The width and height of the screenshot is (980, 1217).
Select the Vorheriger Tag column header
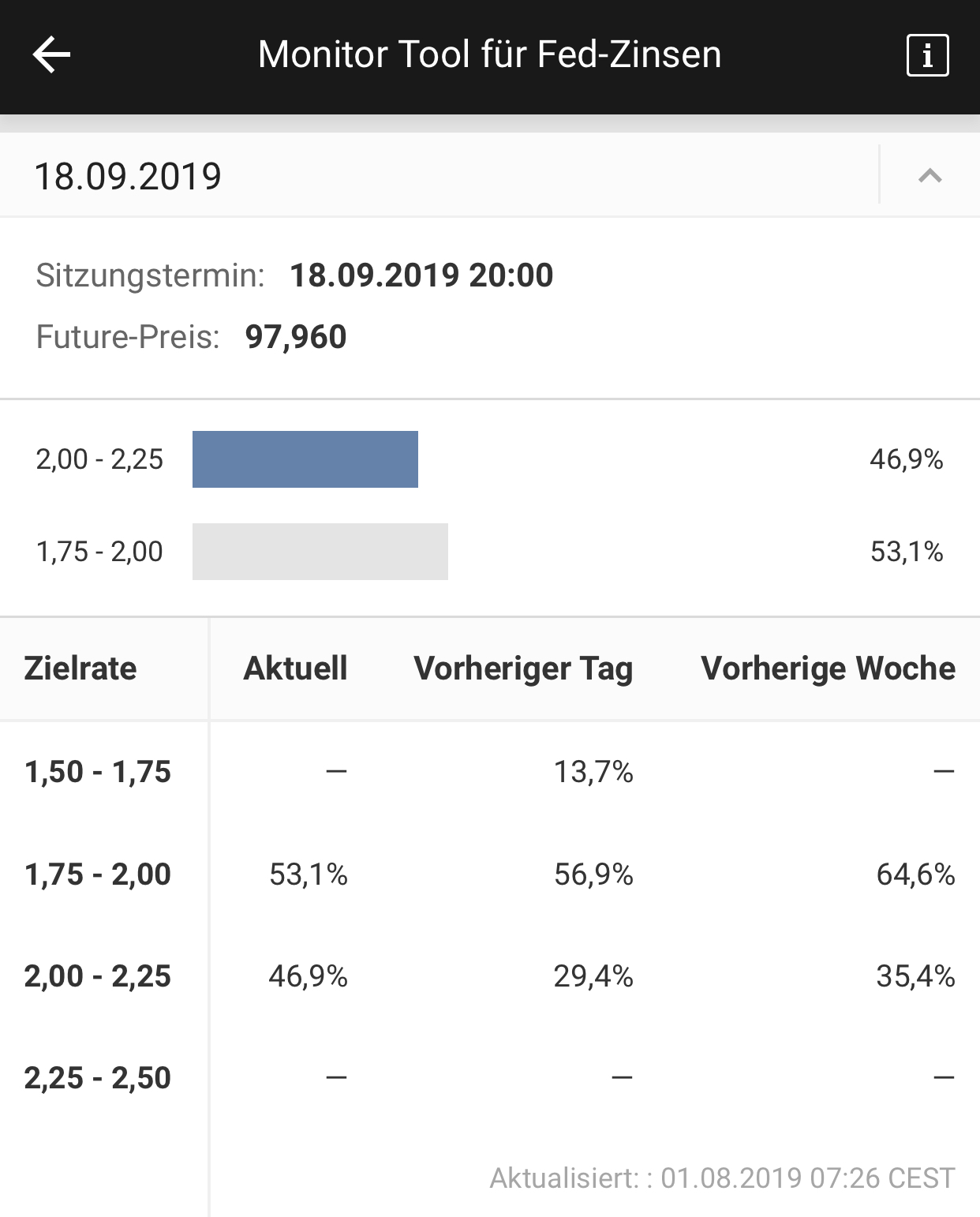[x=523, y=668]
